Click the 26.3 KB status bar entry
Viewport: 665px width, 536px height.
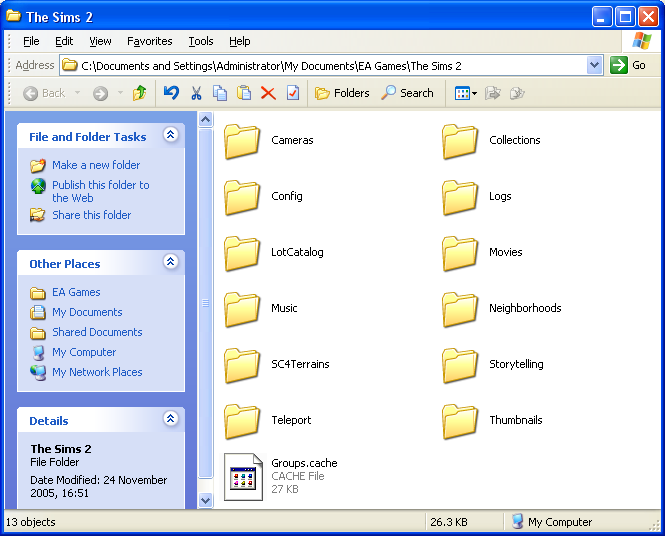point(449,522)
